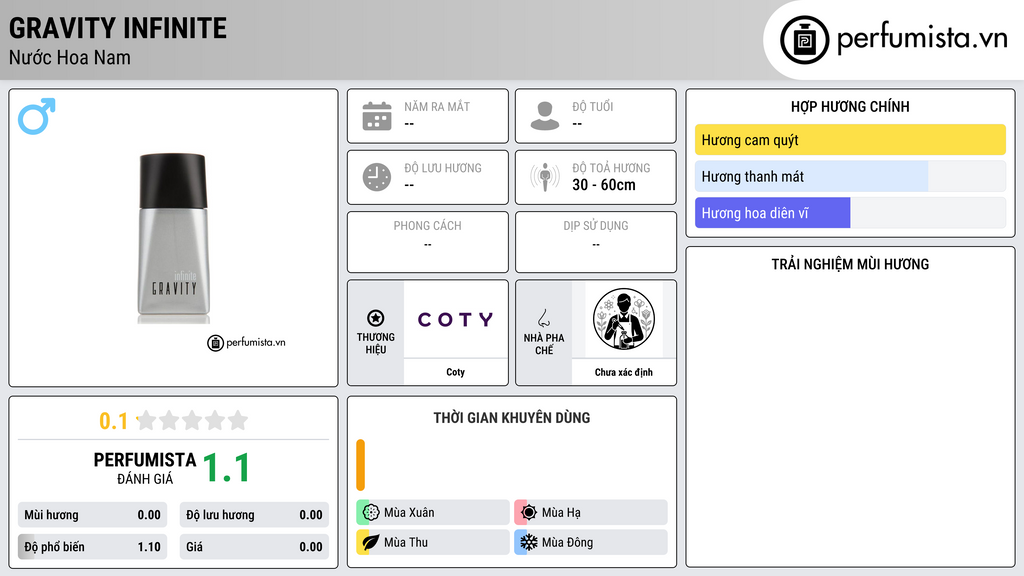Screen dimensions: 1024x576
Task: Select the Mùa Hạ season chip
Action: [591, 513]
